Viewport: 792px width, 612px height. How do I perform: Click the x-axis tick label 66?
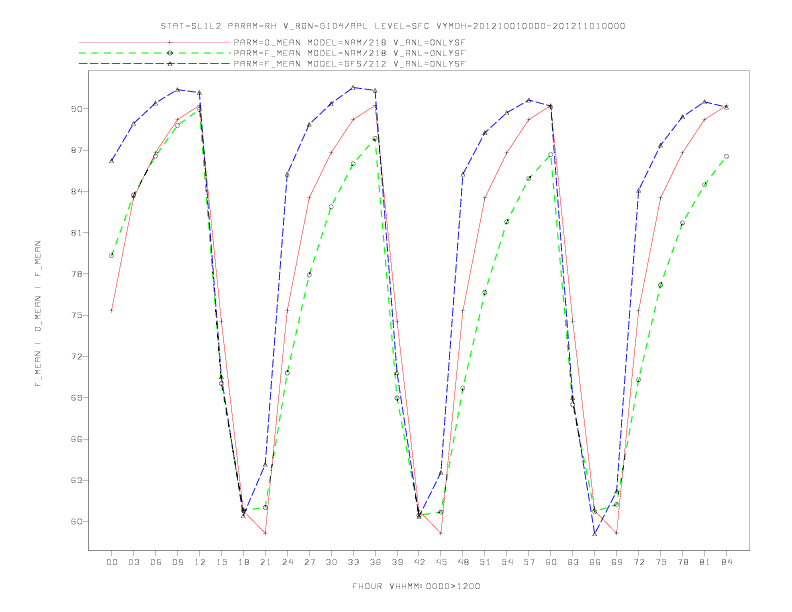[x=595, y=562]
